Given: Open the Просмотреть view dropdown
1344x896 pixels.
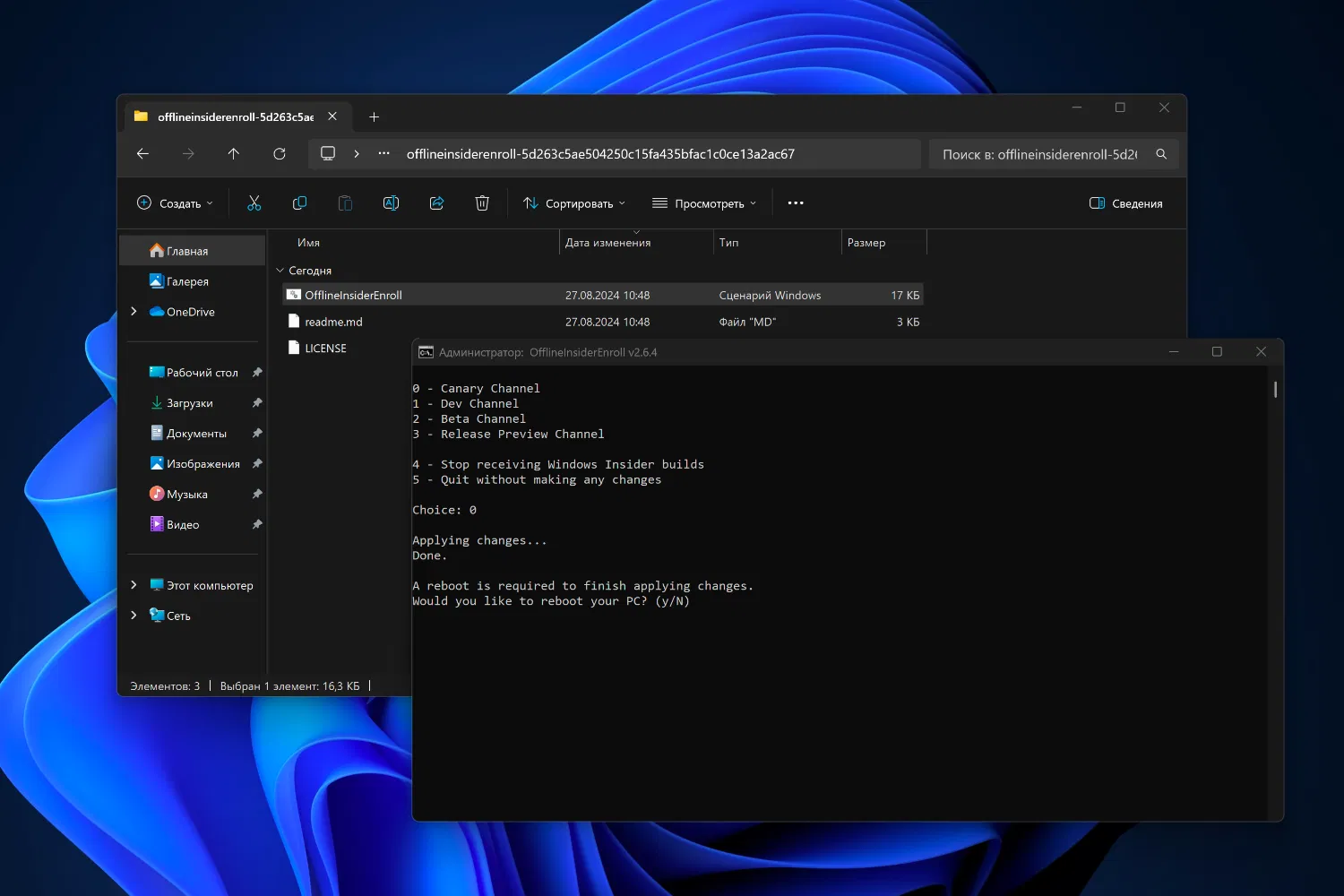Looking at the screenshot, I should (x=704, y=203).
